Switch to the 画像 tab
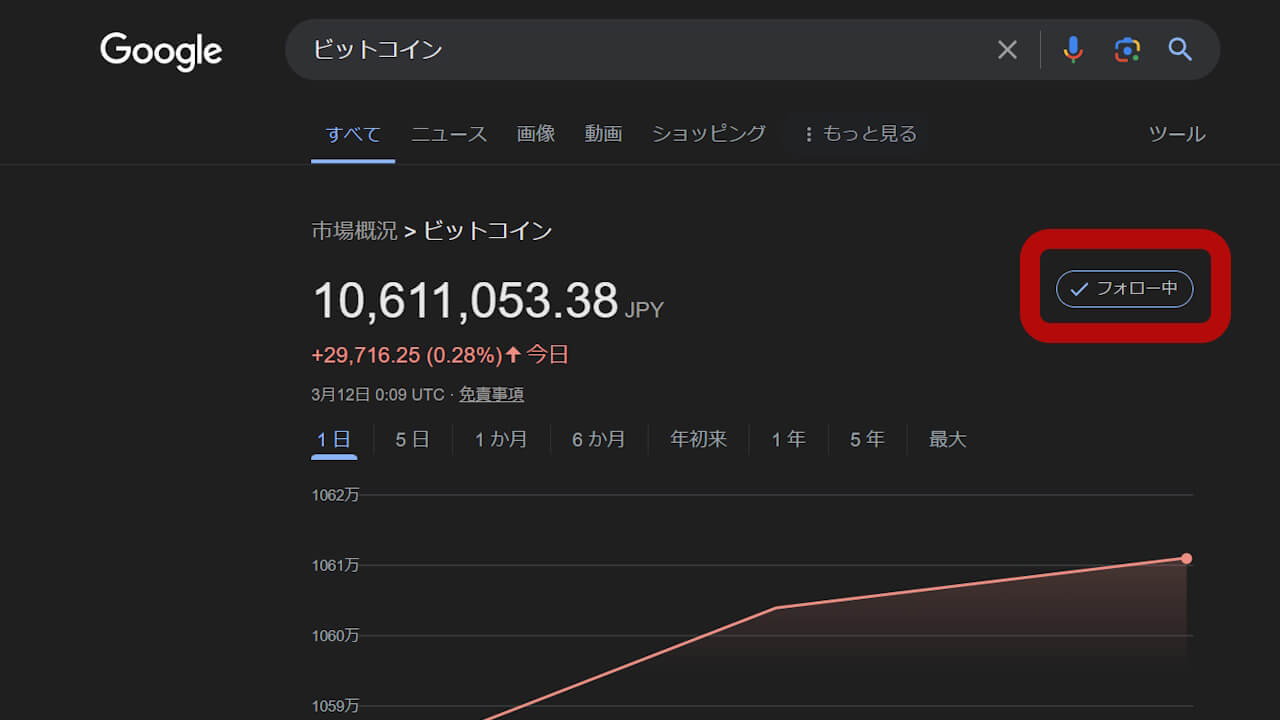Viewport: 1280px width, 720px height. pyautogui.click(x=536, y=134)
